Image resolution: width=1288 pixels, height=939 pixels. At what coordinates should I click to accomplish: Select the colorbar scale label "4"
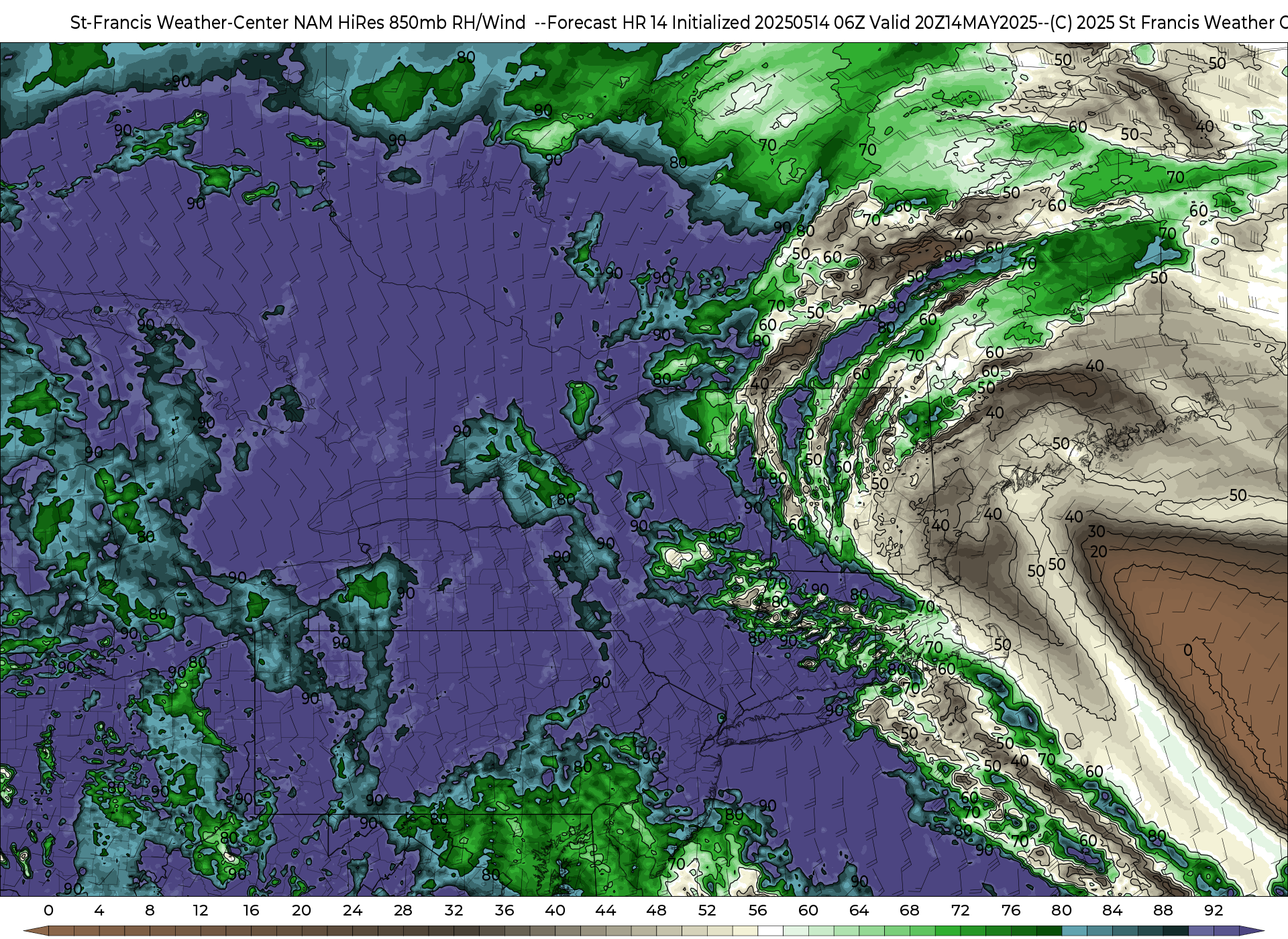pos(99,910)
